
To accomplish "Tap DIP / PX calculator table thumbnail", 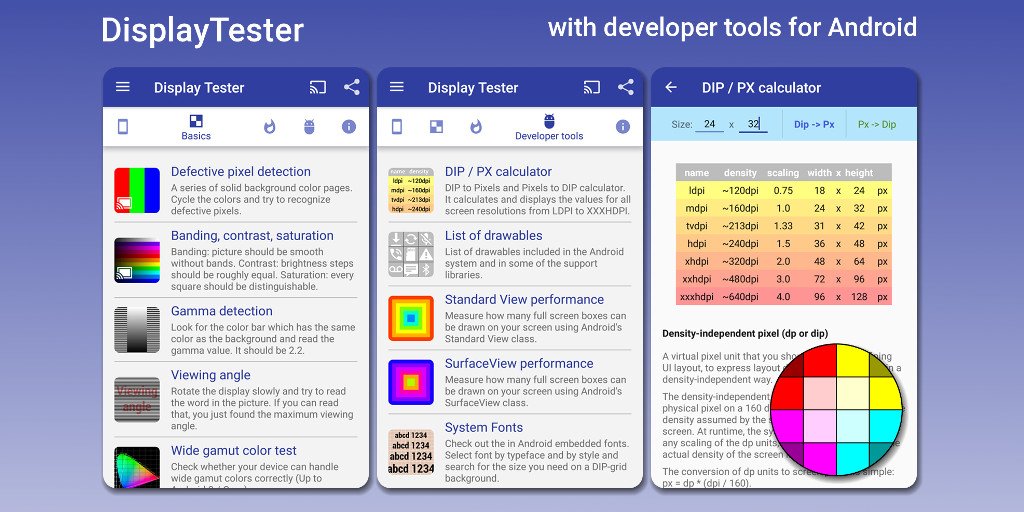I will click(411, 190).
